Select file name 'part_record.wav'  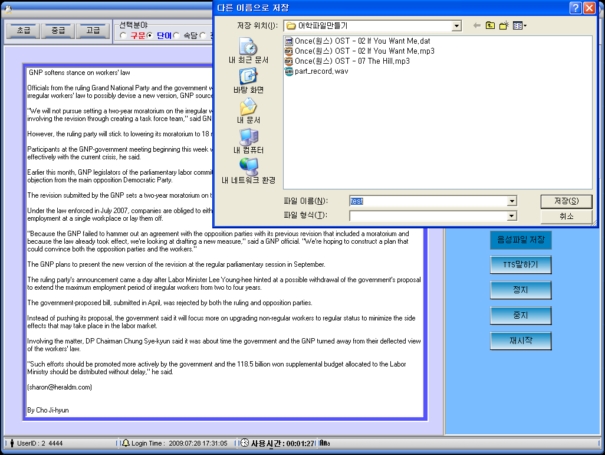pyautogui.click(x=321, y=71)
